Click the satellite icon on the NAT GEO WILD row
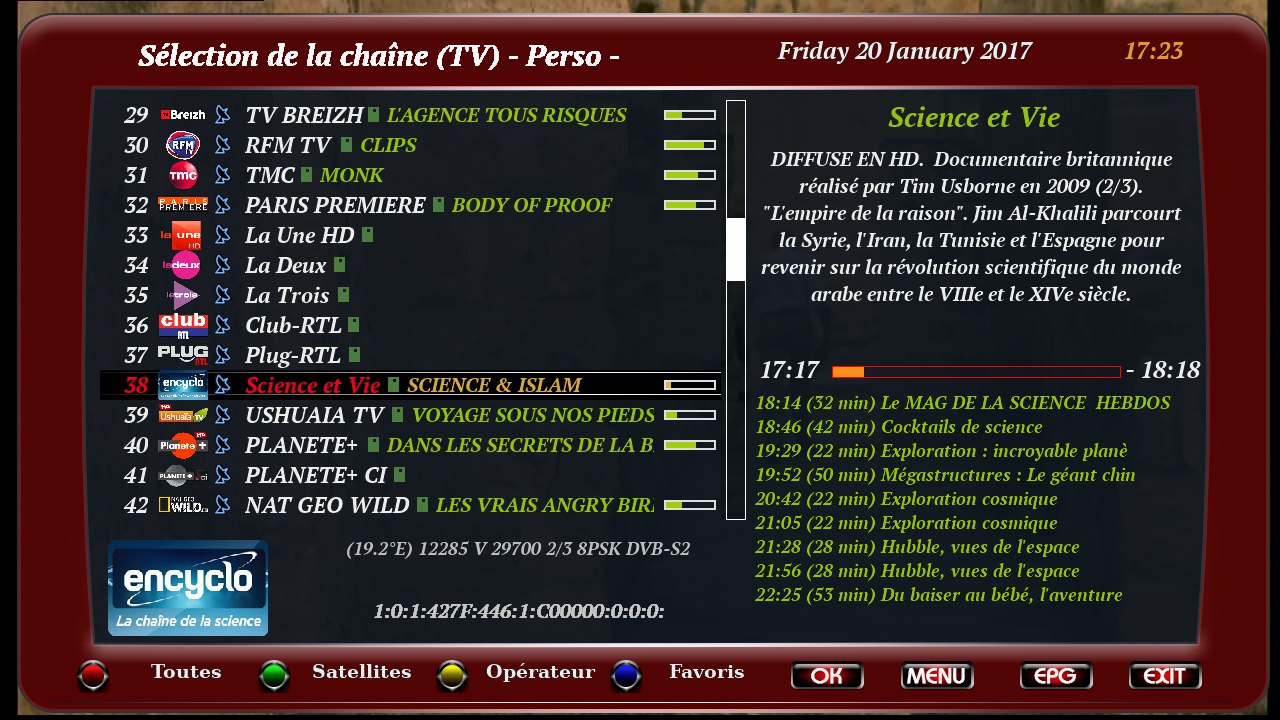The height and width of the screenshot is (720, 1280). [x=223, y=505]
